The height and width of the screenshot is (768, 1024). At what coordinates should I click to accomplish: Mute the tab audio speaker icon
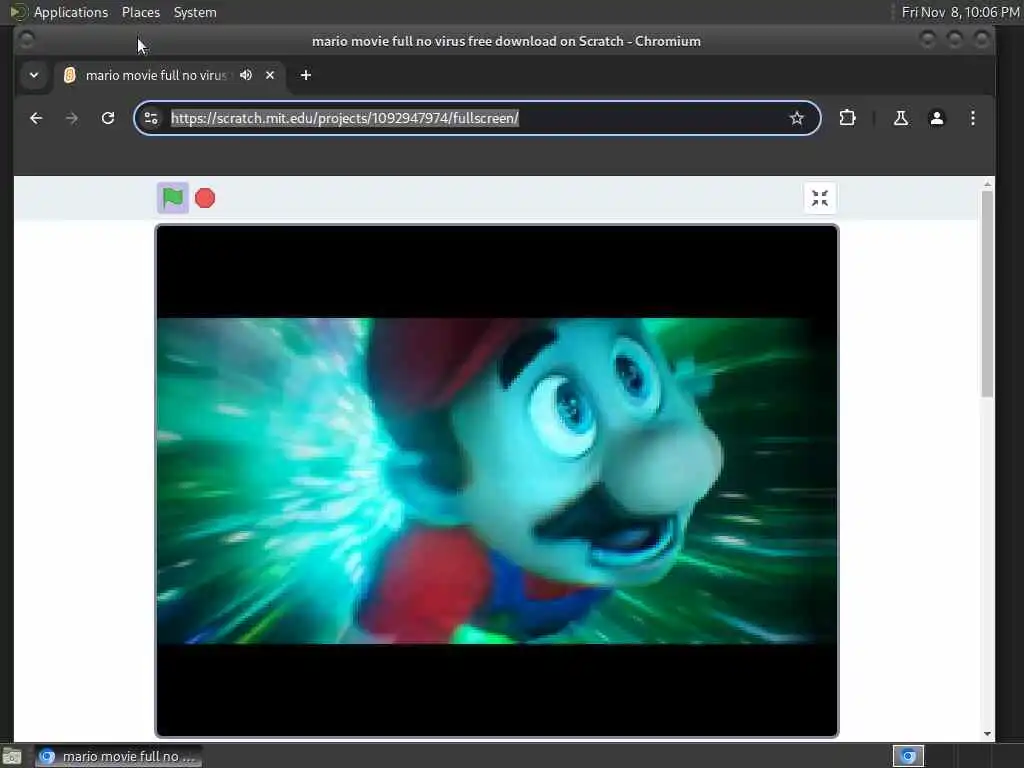click(x=246, y=75)
